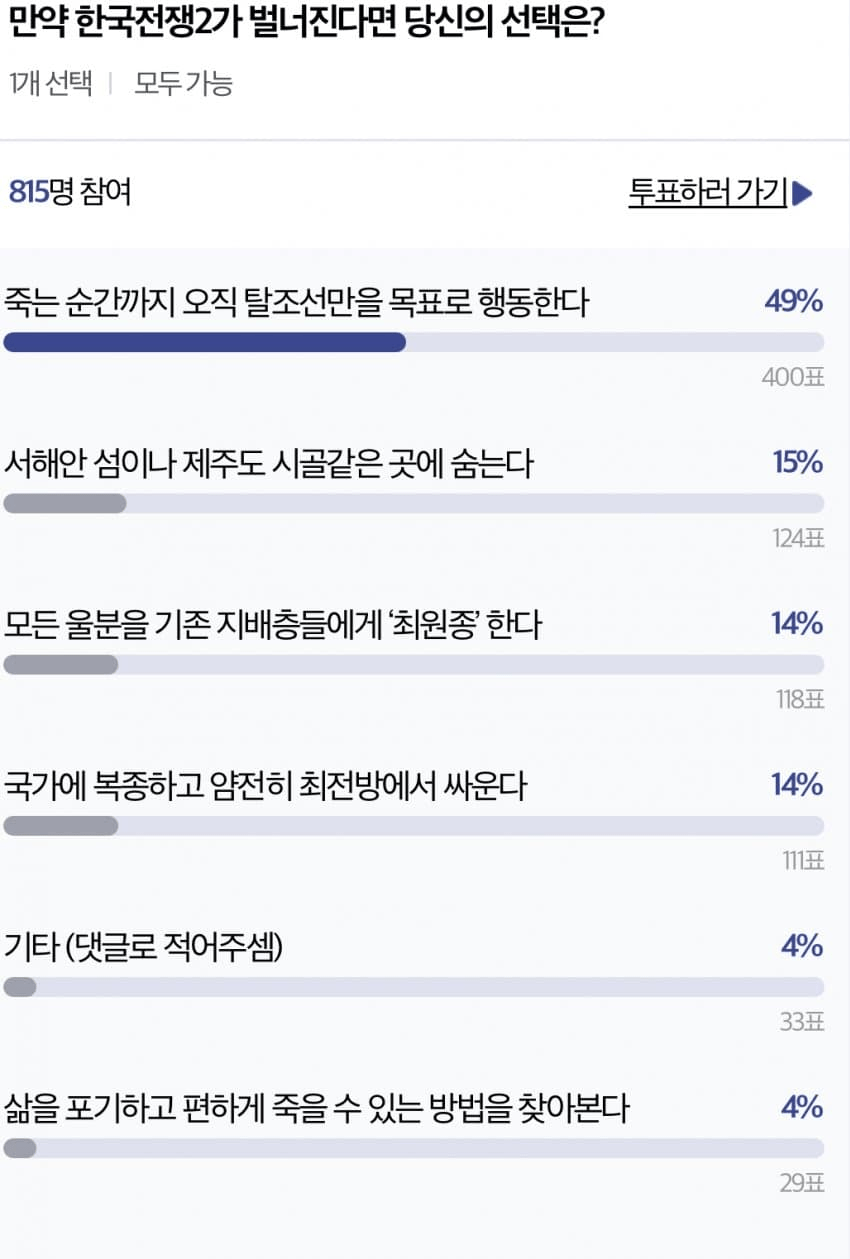The width and height of the screenshot is (850, 1259).
Task: Click the 1개 선택 label
Action: pos(51,84)
